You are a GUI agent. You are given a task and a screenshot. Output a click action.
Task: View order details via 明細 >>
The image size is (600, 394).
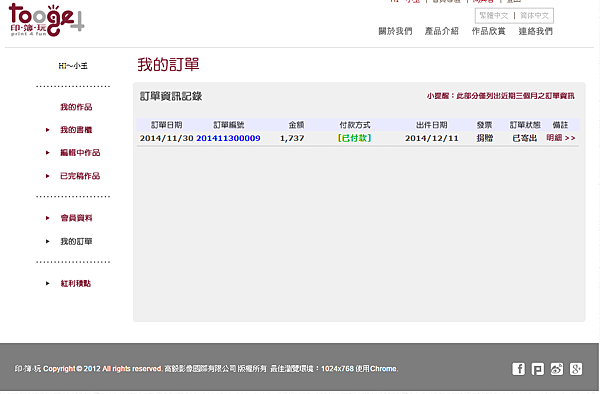(x=561, y=138)
